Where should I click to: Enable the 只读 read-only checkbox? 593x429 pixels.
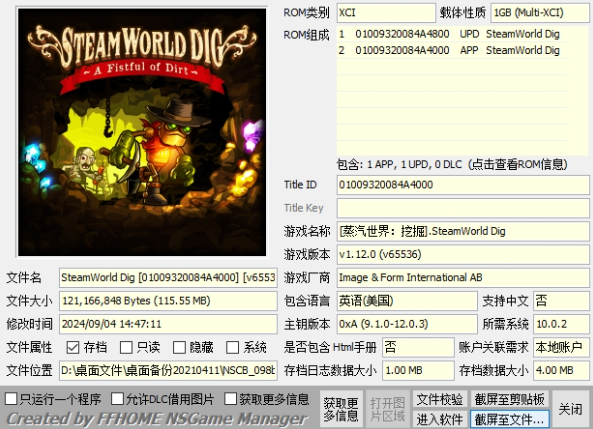click(126, 347)
